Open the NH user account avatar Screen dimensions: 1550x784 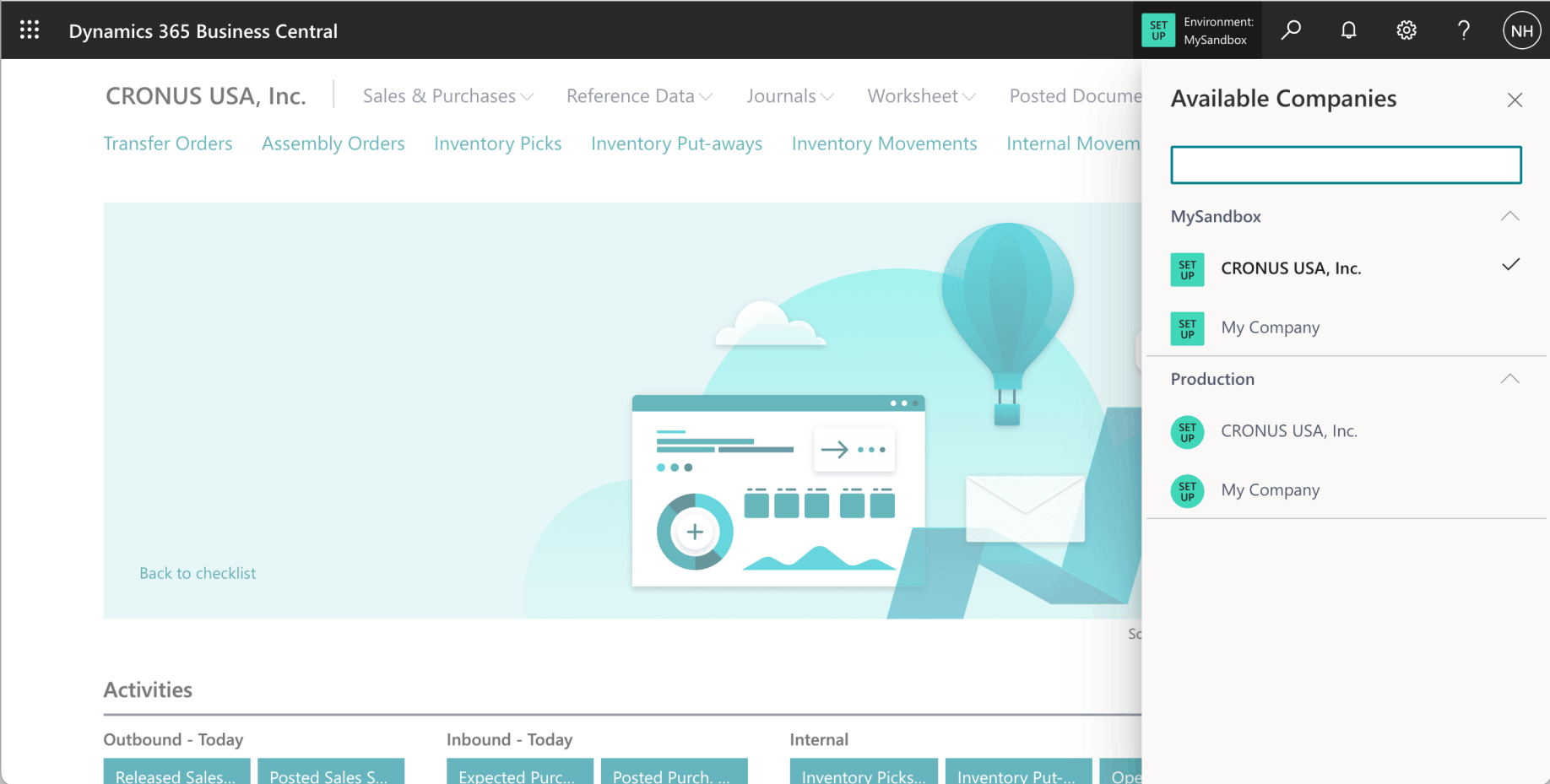(1521, 31)
